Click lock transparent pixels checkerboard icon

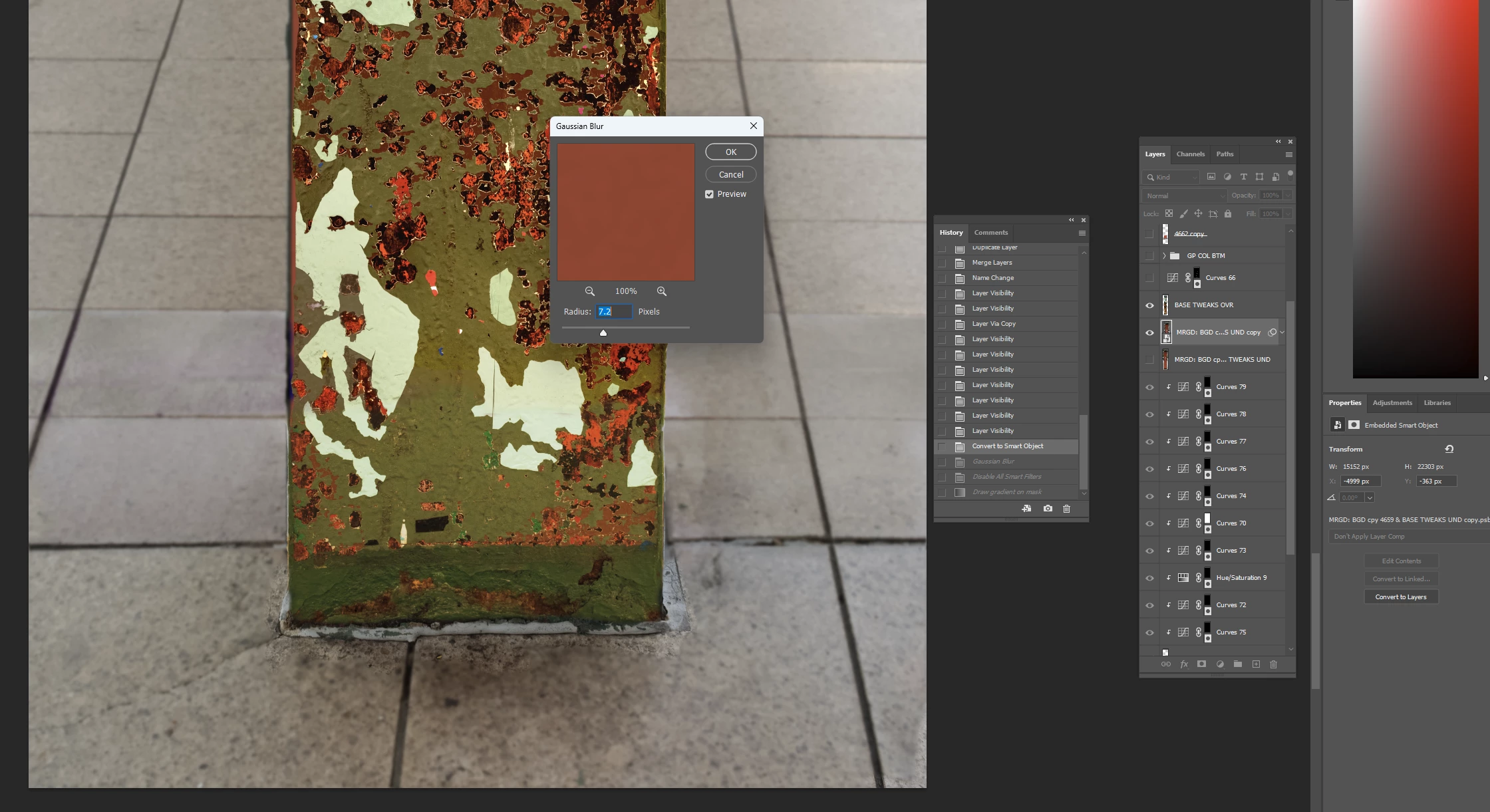pyautogui.click(x=1169, y=213)
